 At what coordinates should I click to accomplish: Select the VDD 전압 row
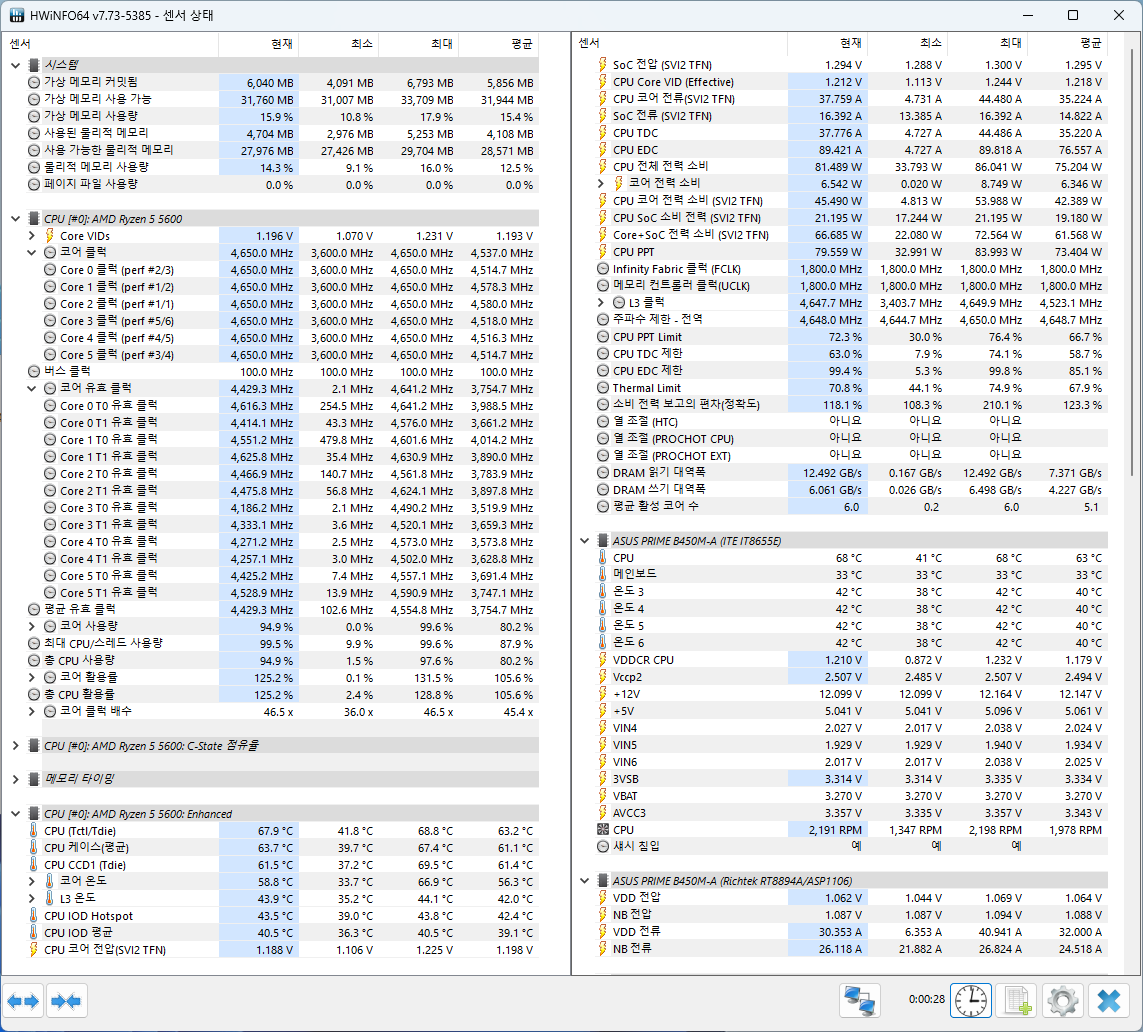pos(851,898)
